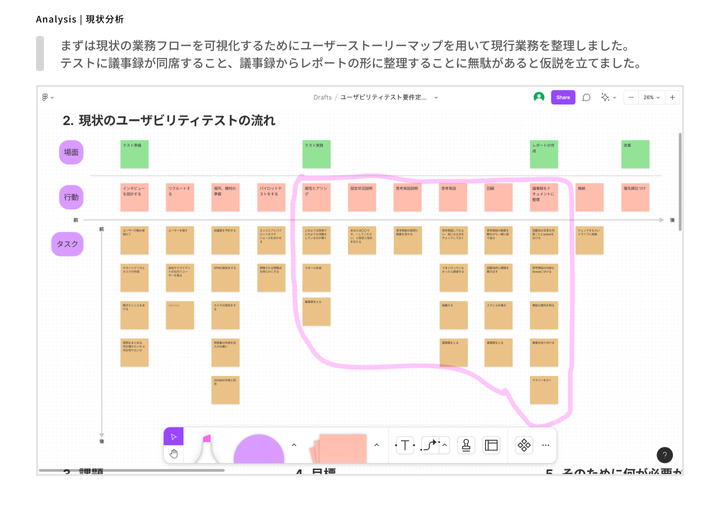Open the more tools ellipsis

(x=546, y=445)
